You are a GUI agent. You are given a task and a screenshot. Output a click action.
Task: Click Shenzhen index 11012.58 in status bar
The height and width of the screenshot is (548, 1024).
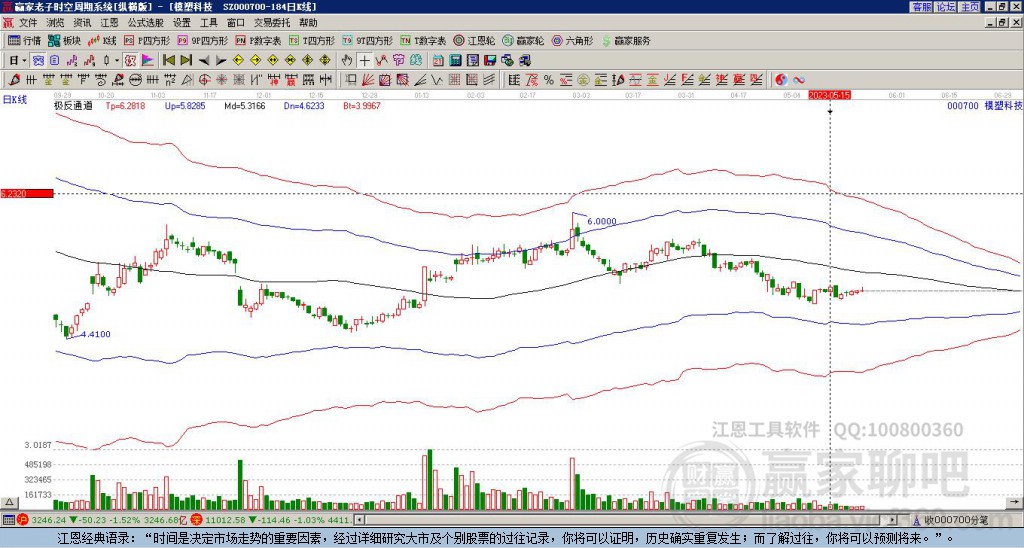coord(225,520)
